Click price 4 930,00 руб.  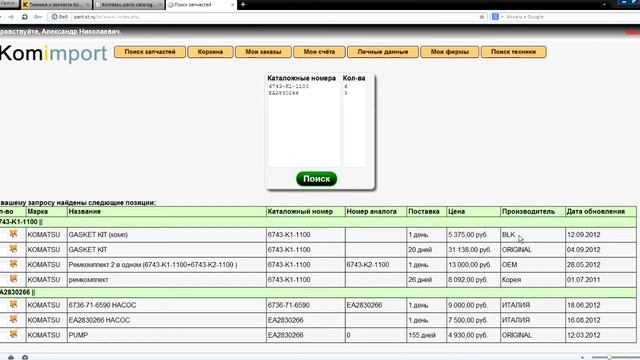[x=467, y=335]
